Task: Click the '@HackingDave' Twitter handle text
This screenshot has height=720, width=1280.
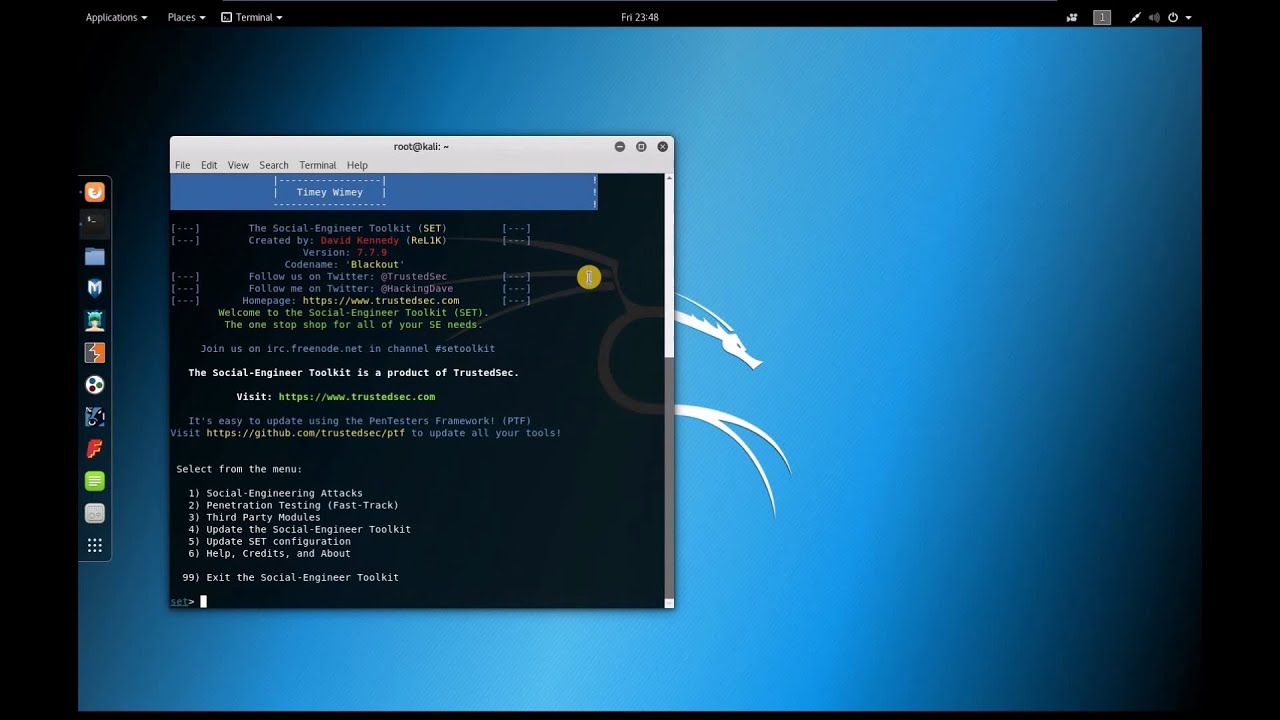Action: (417, 288)
